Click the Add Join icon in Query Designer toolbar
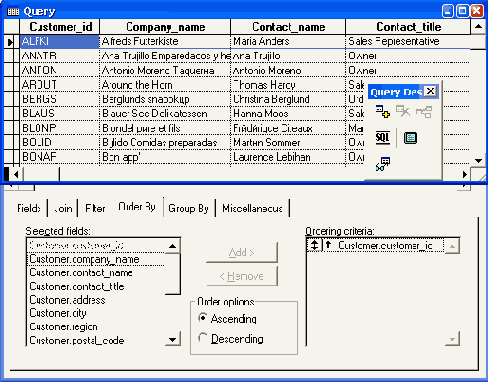Image resolution: width=488 pixels, height=382 pixels. coord(424,112)
